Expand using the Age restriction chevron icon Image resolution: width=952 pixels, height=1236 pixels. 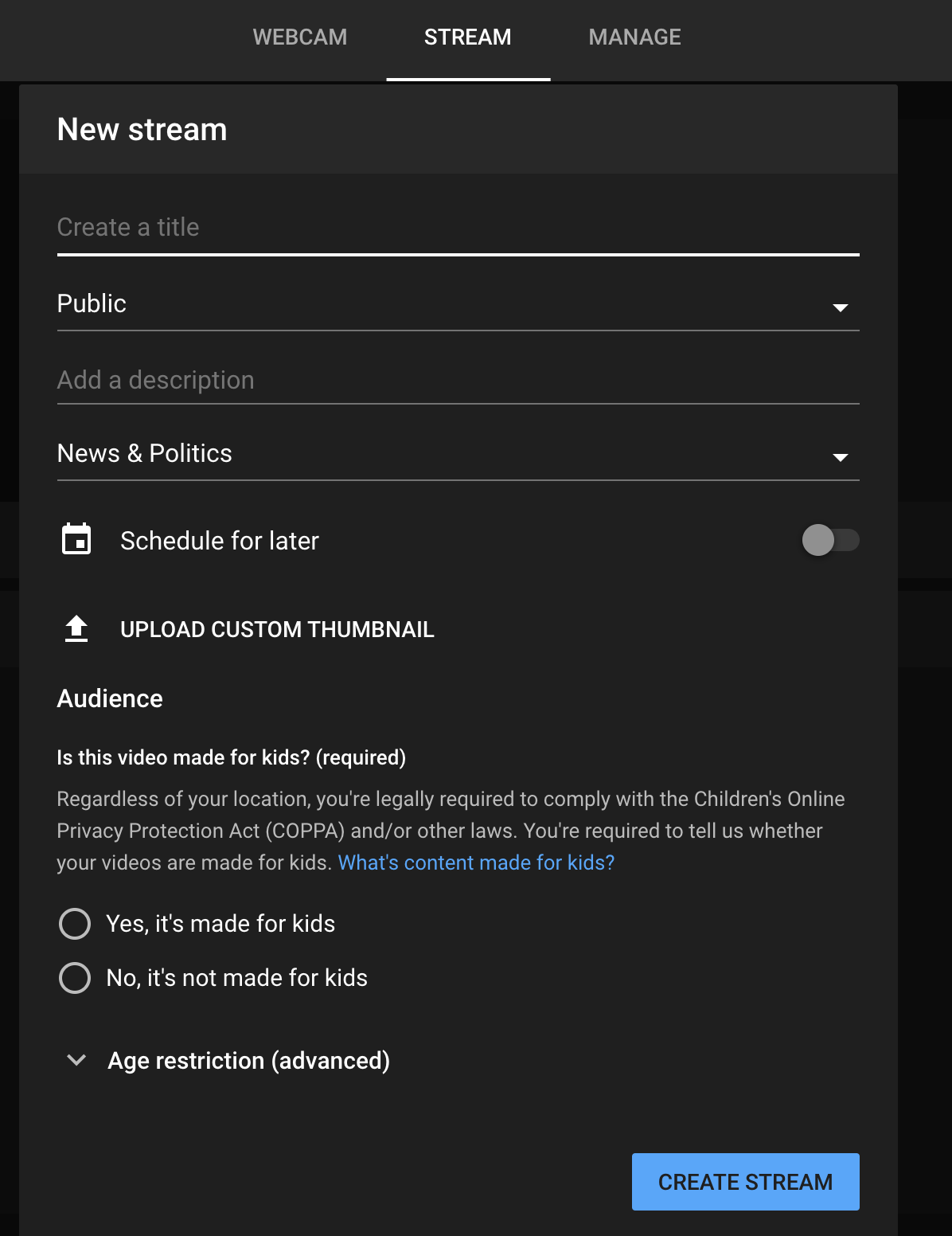point(76,1060)
